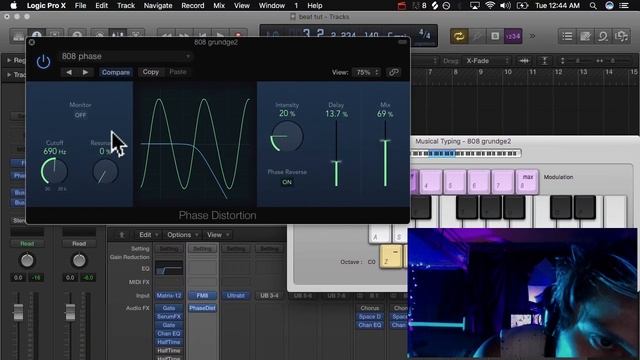
Task: Open the Navigate menu
Action: tap(158, 5)
